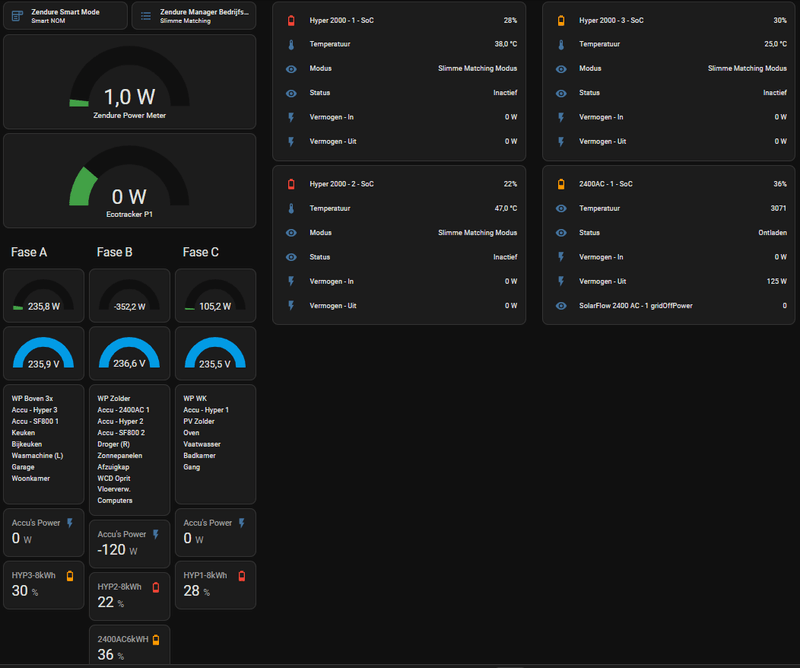Click Vermogen - In bolt icon for Hyper 2000 - 1

pyautogui.click(x=291, y=117)
